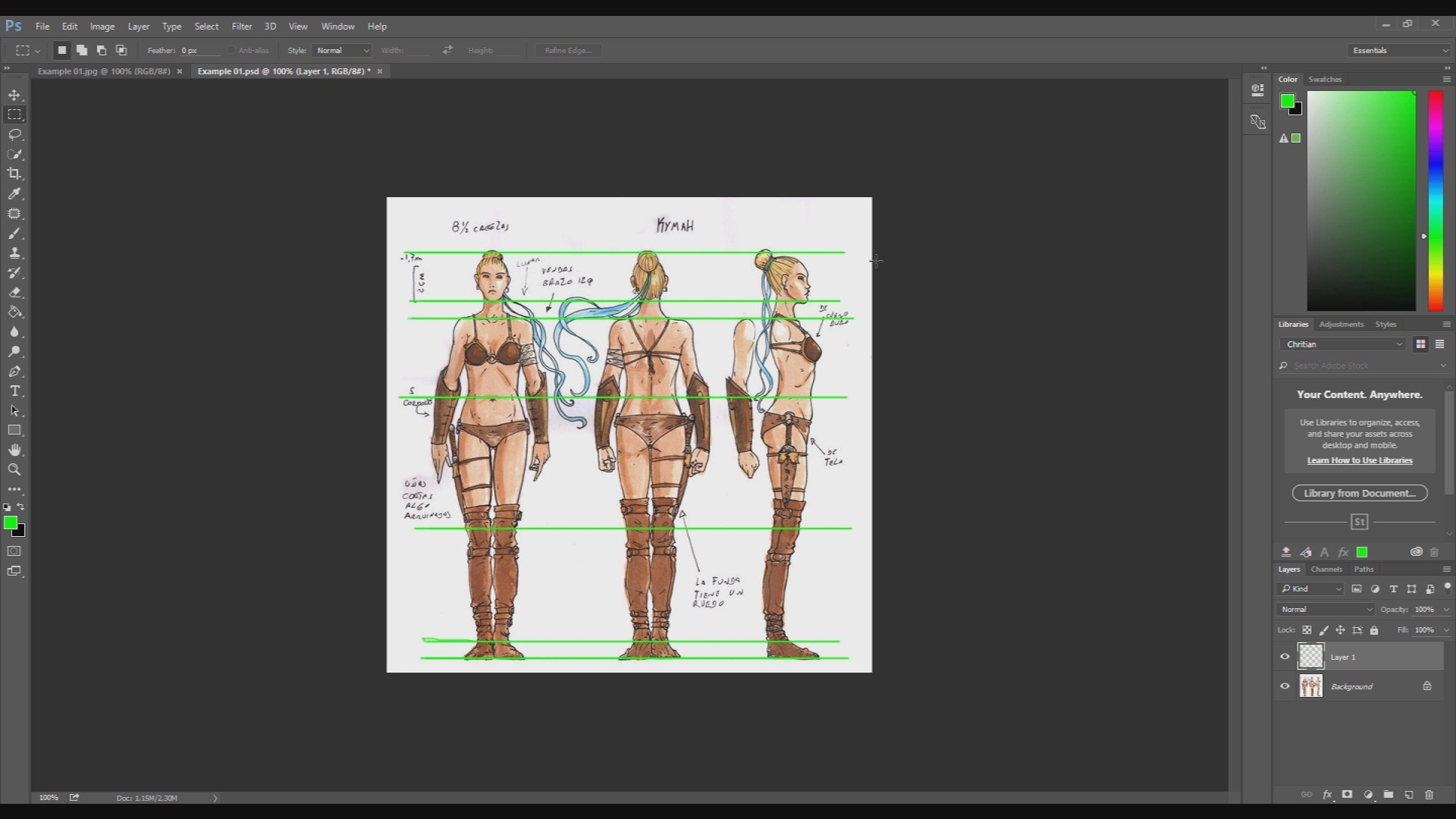Image resolution: width=1456 pixels, height=819 pixels.
Task: Open the Chritian library dropdown
Action: tap(1344, 344)
